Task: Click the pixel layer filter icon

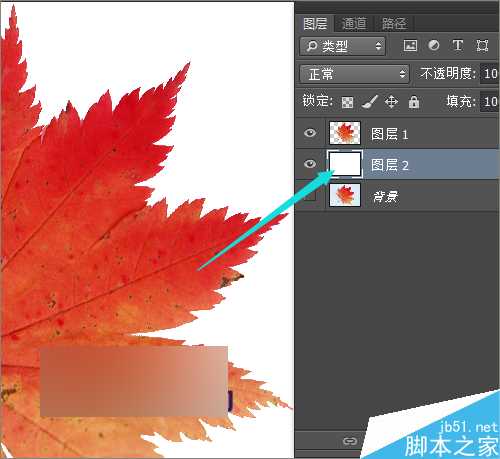Action: (410, 45)
